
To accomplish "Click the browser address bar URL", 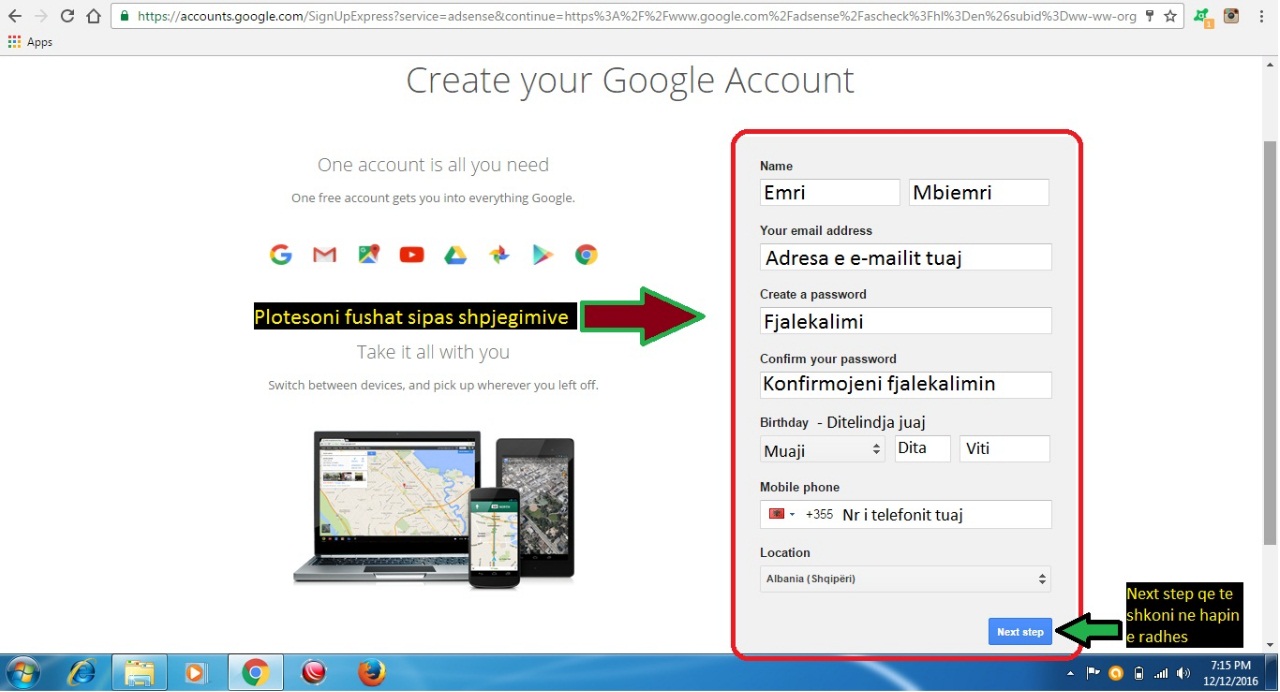I will click(x=637, y=16).
